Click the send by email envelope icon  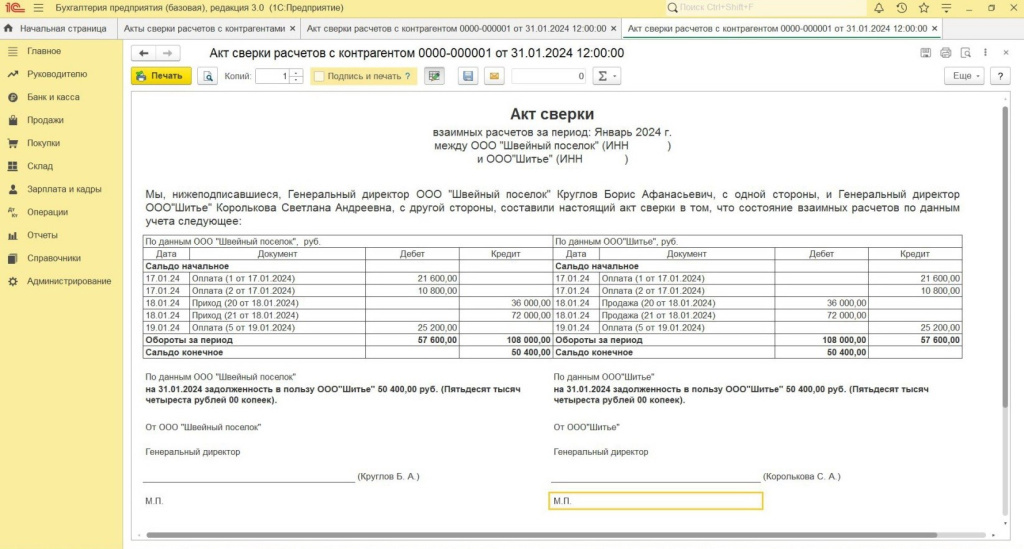pos(494,76)
